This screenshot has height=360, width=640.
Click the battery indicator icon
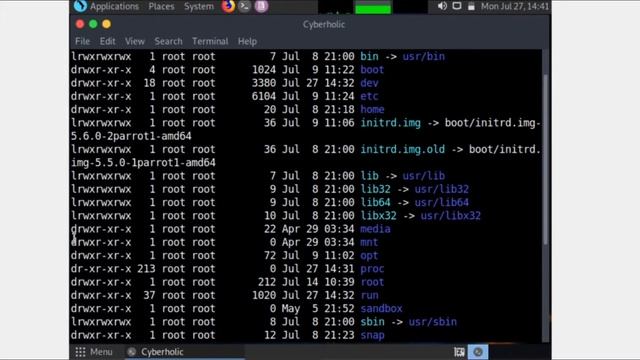[471, 6]
